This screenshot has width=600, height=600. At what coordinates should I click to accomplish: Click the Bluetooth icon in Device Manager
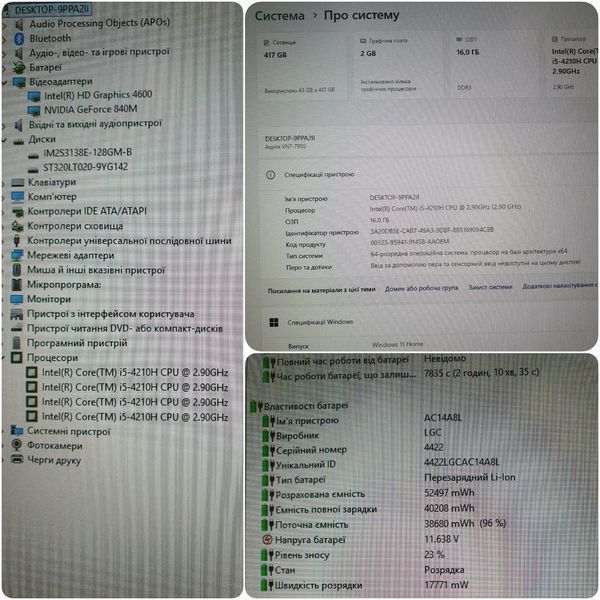(18, 38)
